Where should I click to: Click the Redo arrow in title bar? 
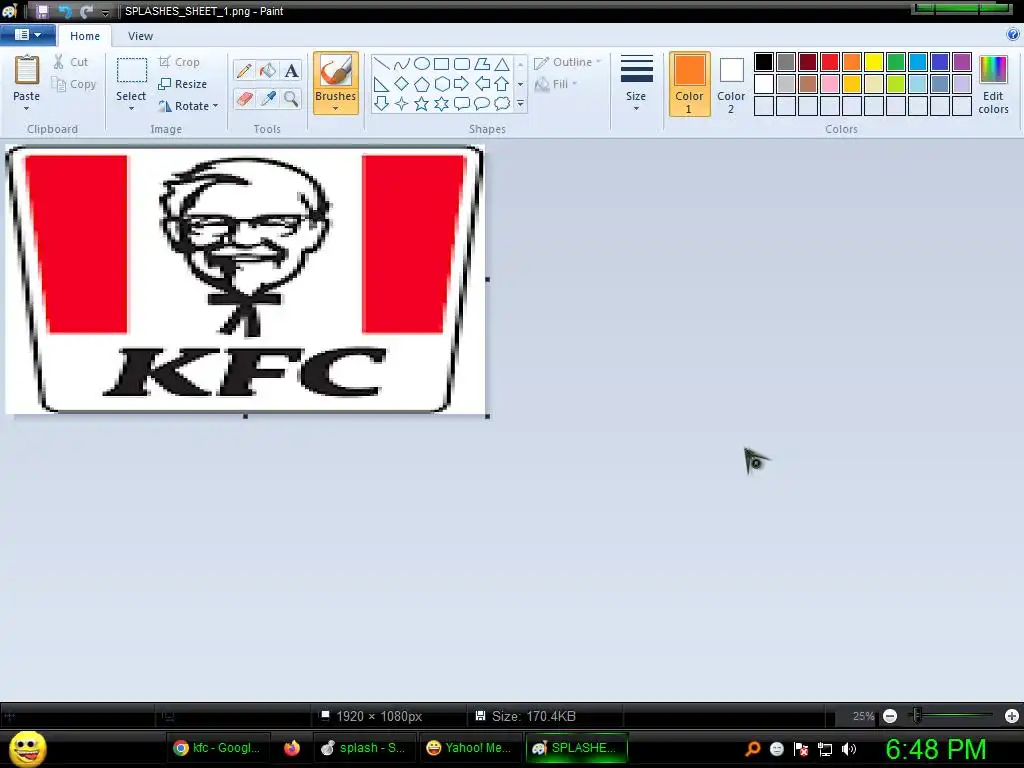pos(86,11)
